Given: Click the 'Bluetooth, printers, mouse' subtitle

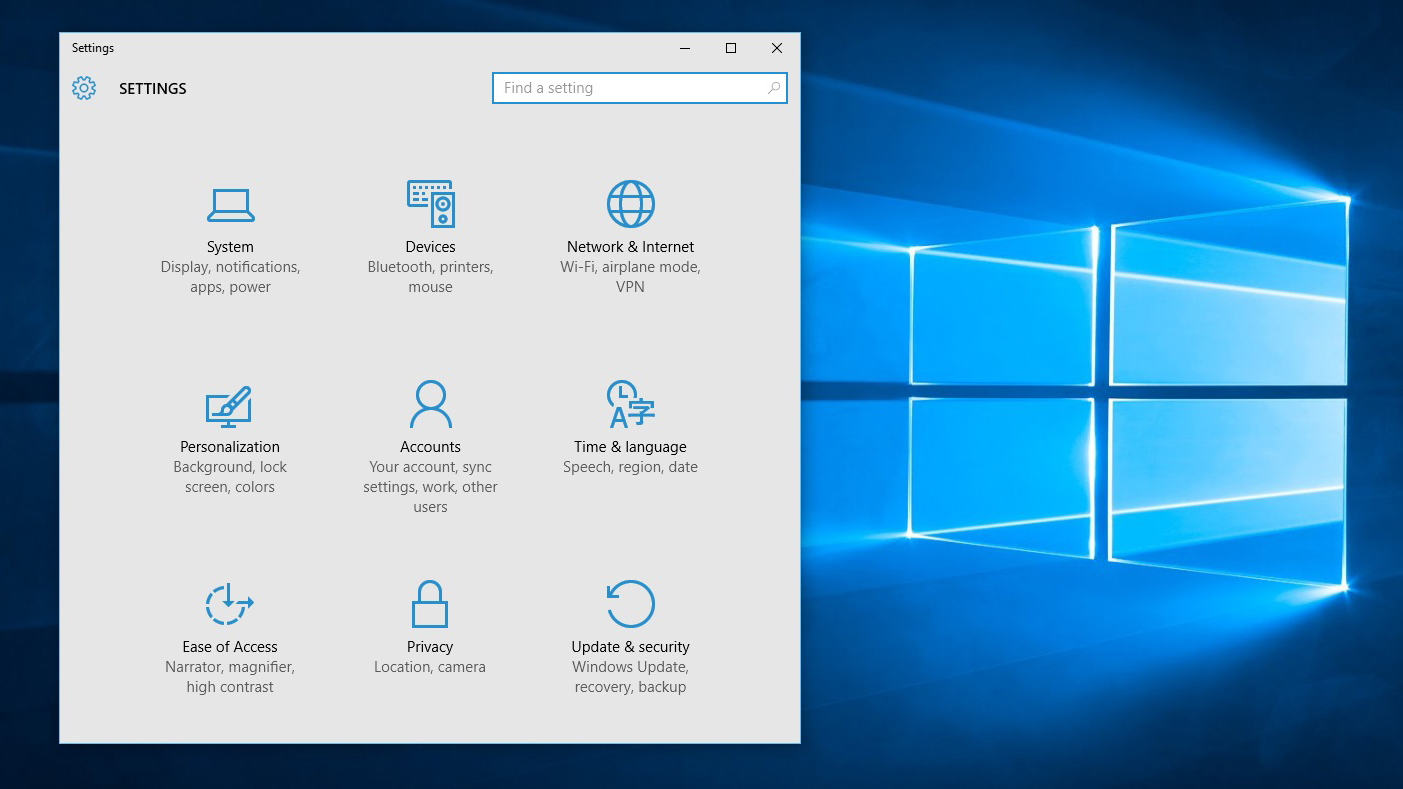Looking at the screenshot, I should point(430,276).
